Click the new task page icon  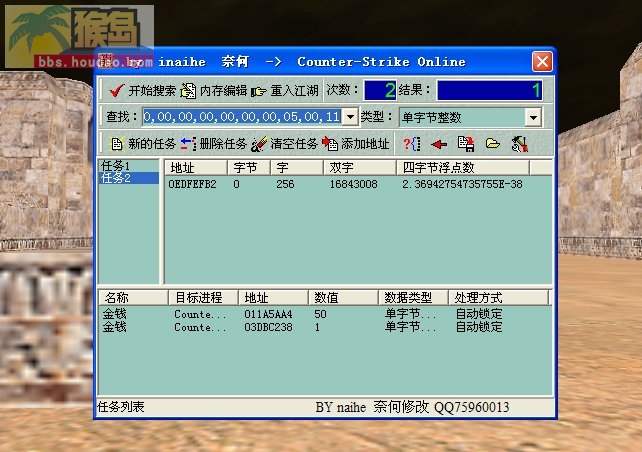117,144
